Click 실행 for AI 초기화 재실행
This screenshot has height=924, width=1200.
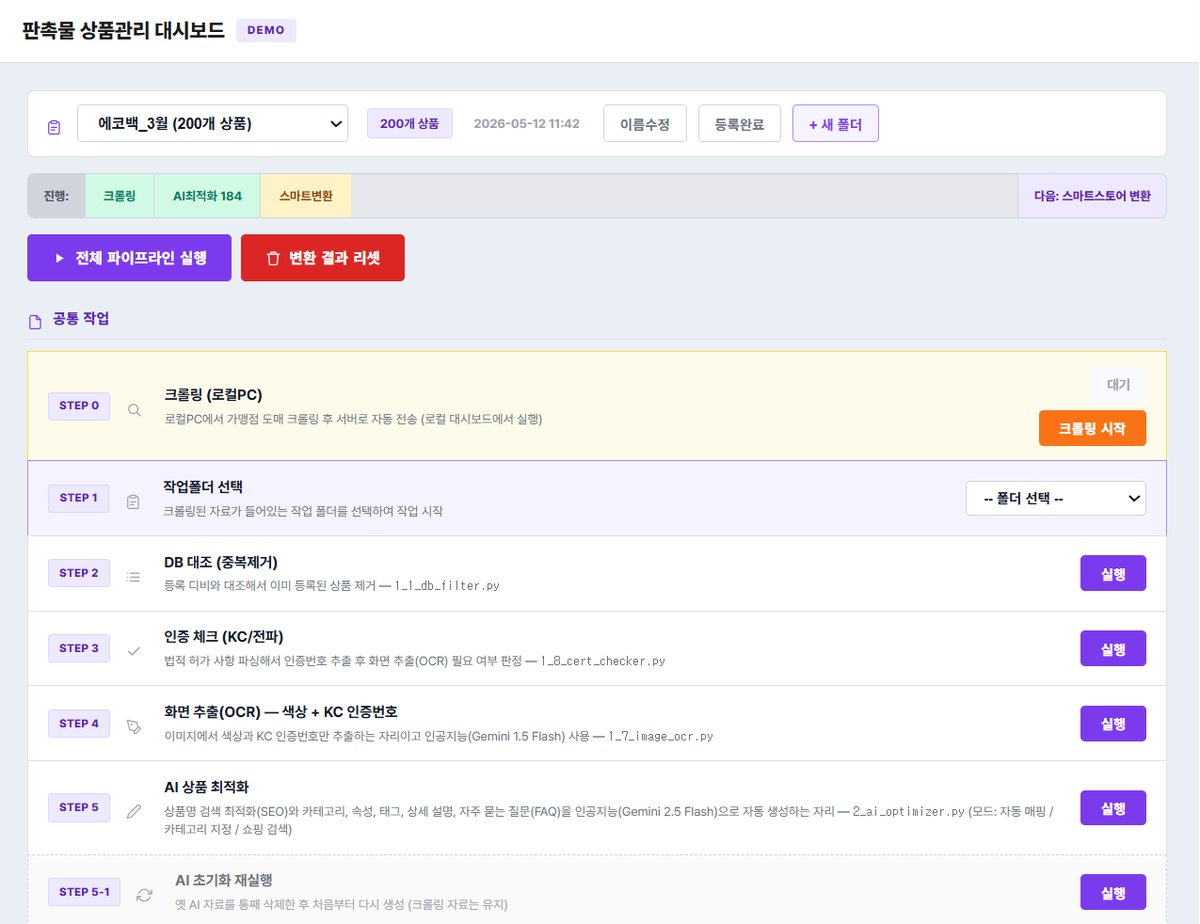[1113, 892]
